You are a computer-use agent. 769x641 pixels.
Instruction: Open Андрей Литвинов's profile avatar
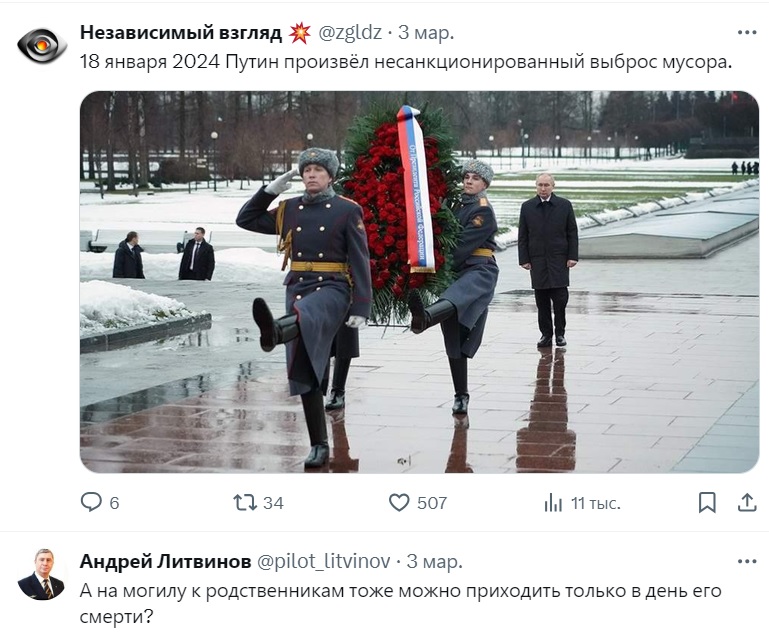[x=42, y=574]
